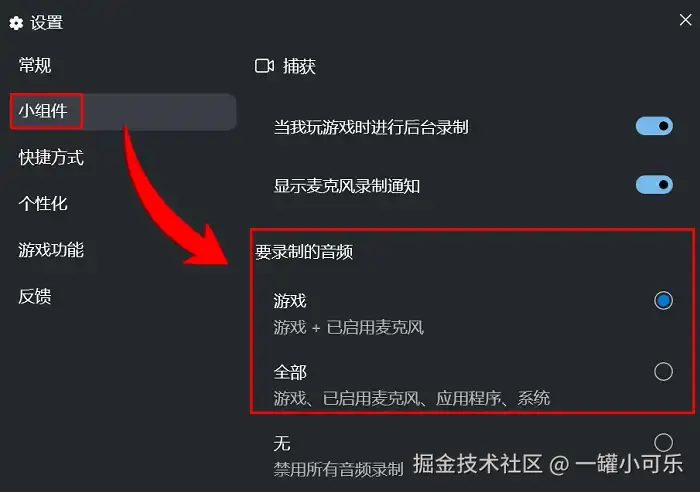Click the capture camera icon
700x492 pixels.
coord(264,66)
